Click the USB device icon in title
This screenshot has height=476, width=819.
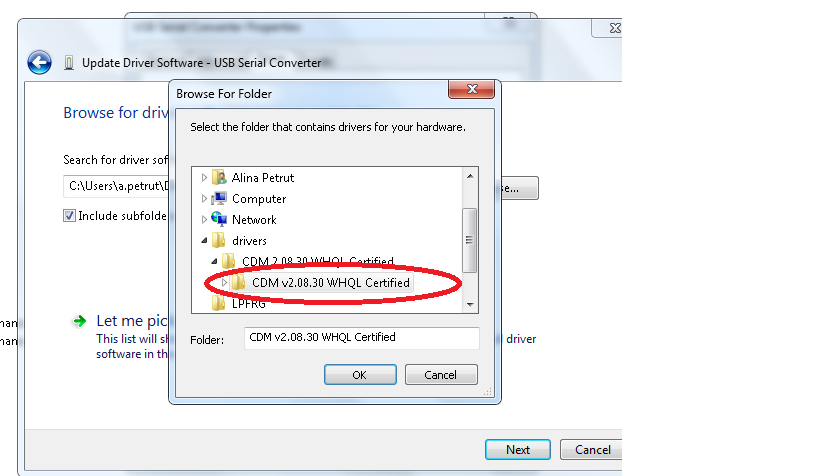click(68, 63)
